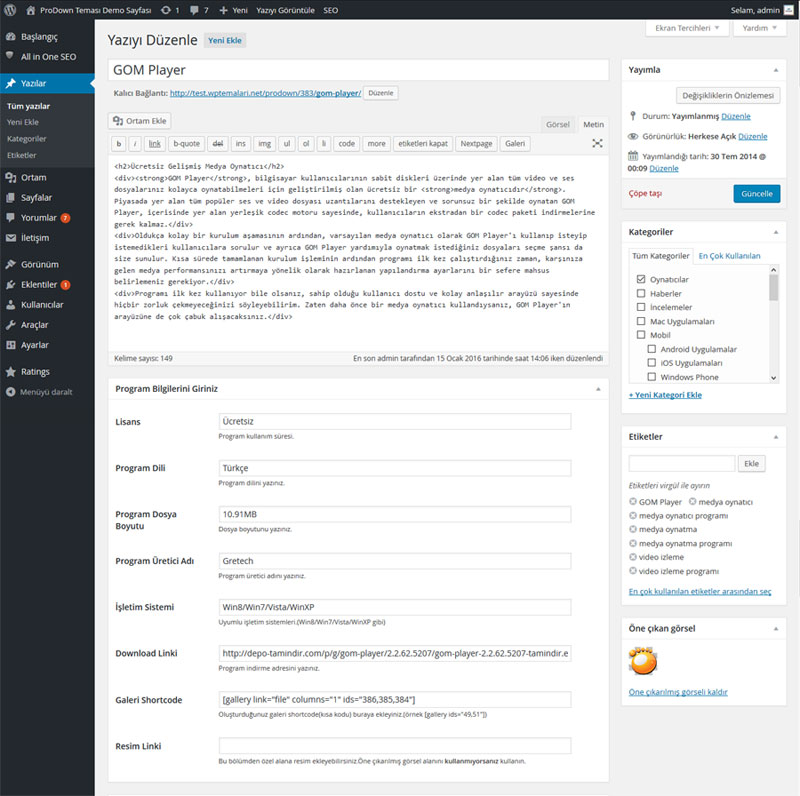Switch to the Görsel editor tab
Screen dimensions: 800x796
click(558, 125)
